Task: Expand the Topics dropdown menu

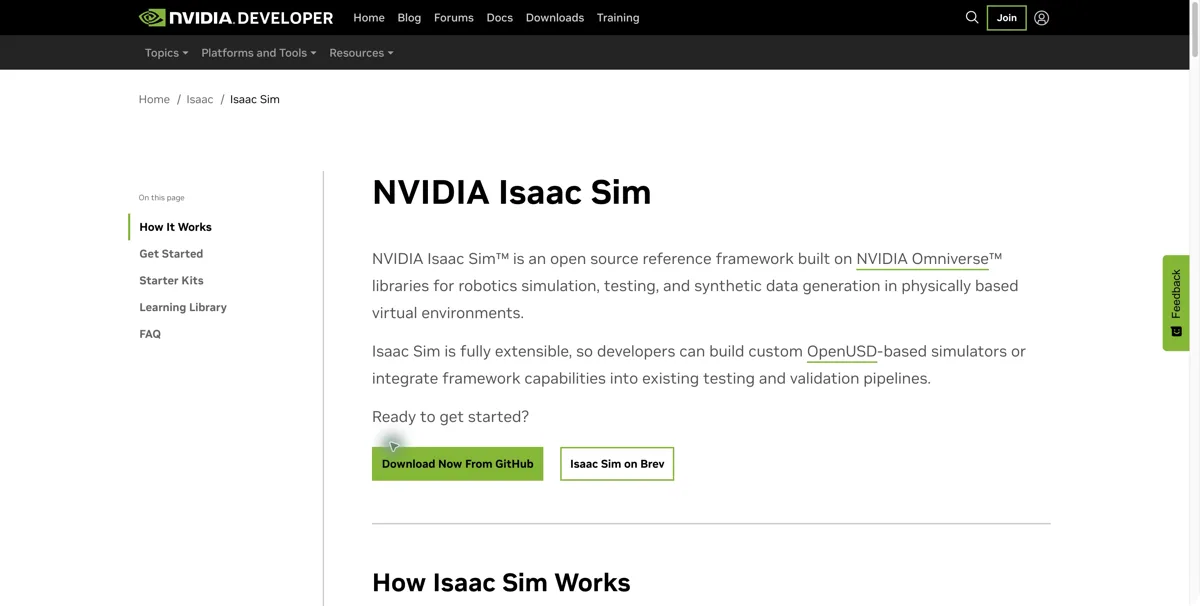Action: pos(166,53)
